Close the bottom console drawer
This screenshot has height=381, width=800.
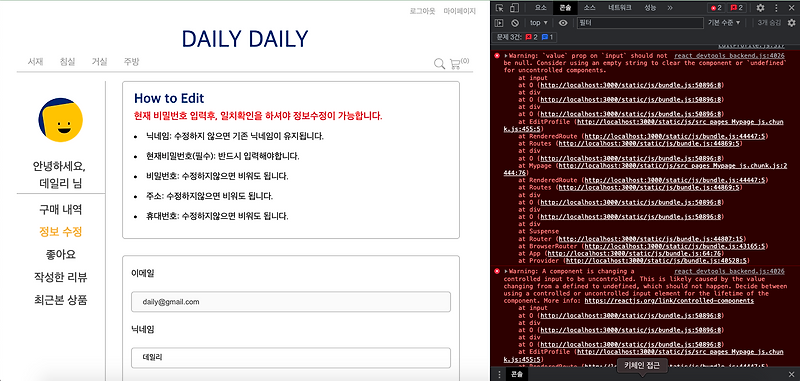click(x=791, y=374)
